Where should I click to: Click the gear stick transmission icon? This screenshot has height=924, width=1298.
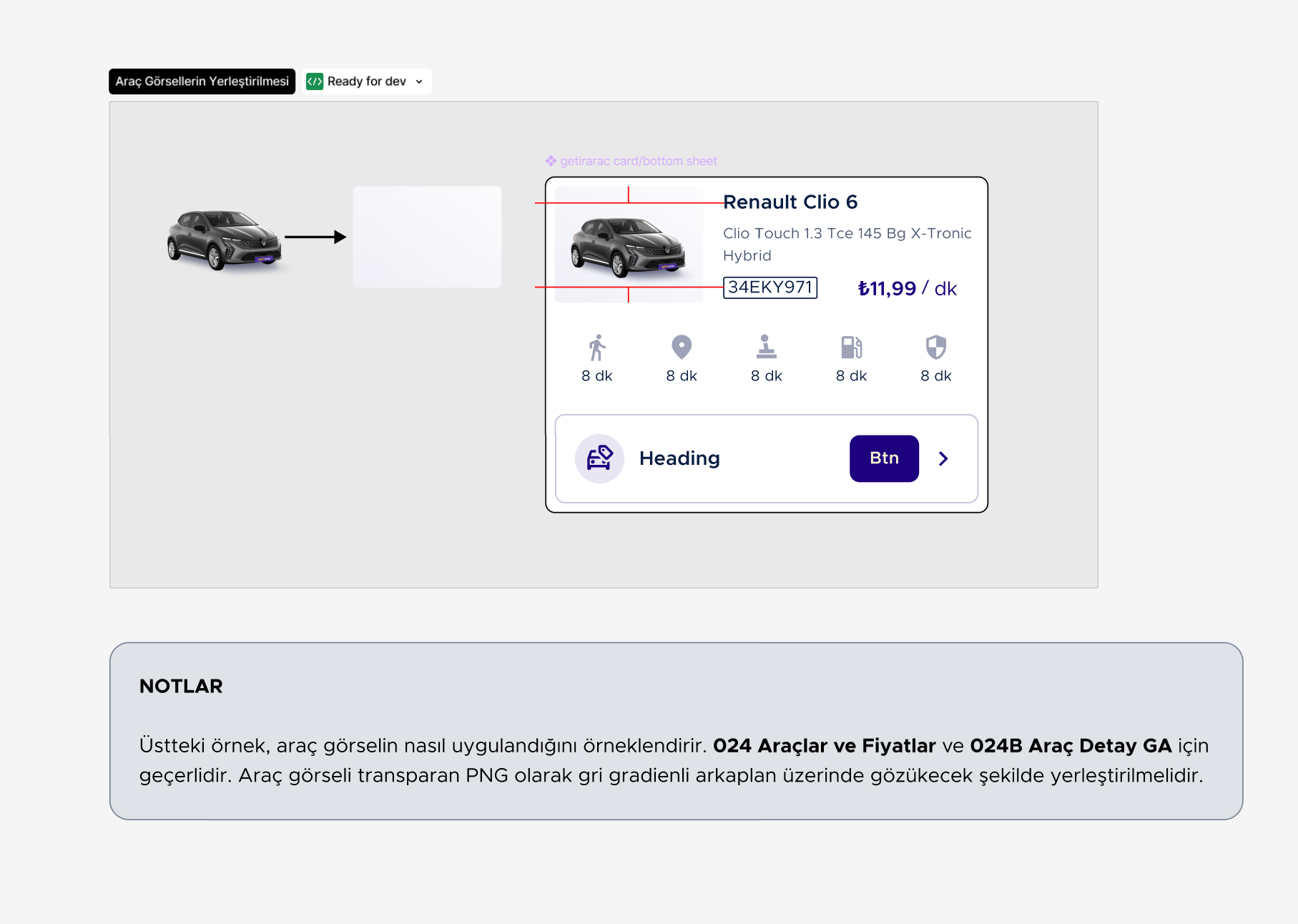(x=766, y=347)
